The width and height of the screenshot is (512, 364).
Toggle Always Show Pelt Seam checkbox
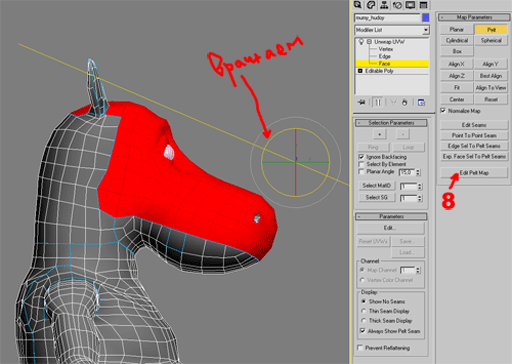[x=363, y=331]
